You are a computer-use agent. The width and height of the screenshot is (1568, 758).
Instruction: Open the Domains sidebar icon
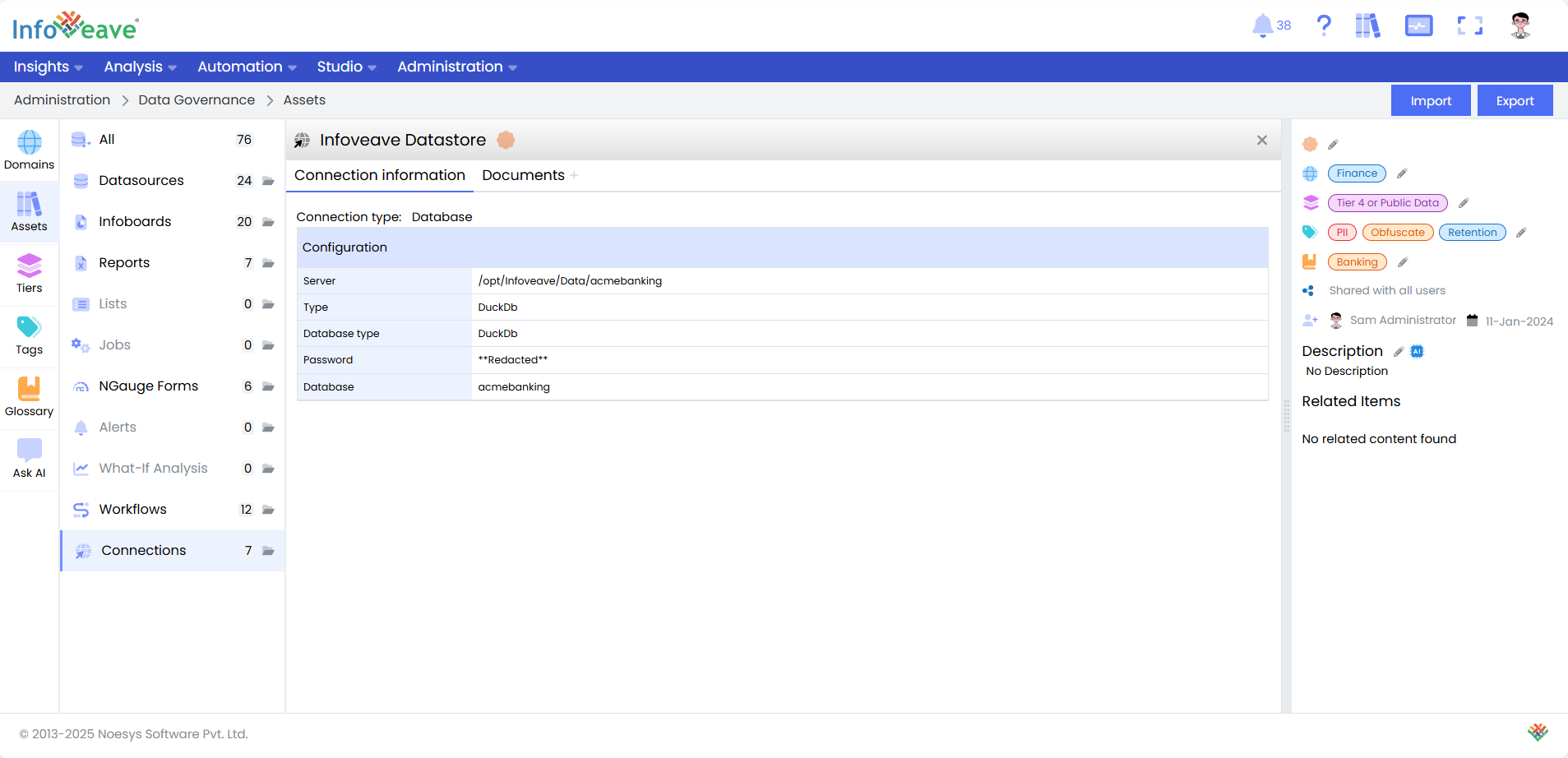29,150
